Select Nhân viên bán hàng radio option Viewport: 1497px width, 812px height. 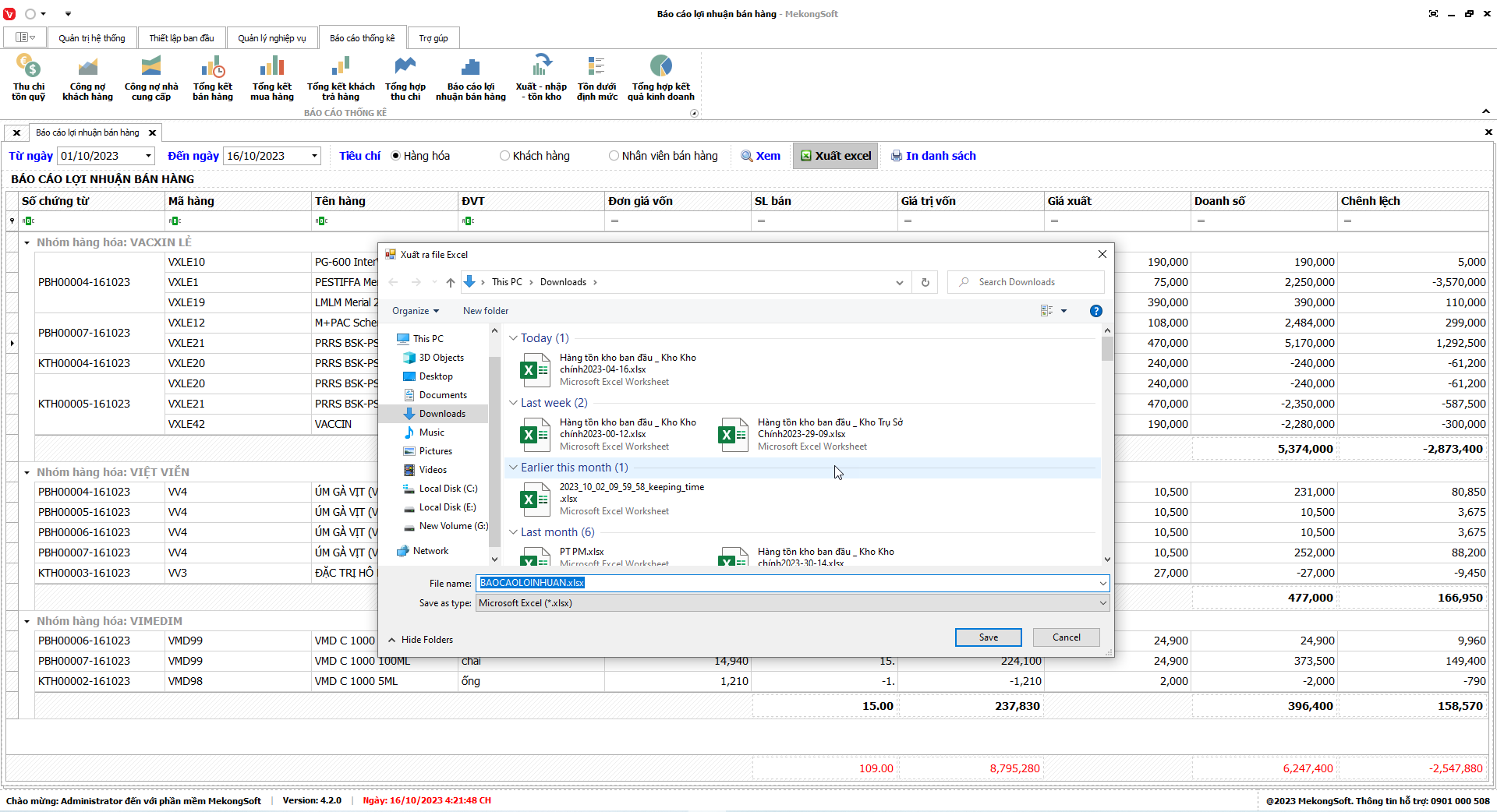click(x=614, y=156)
